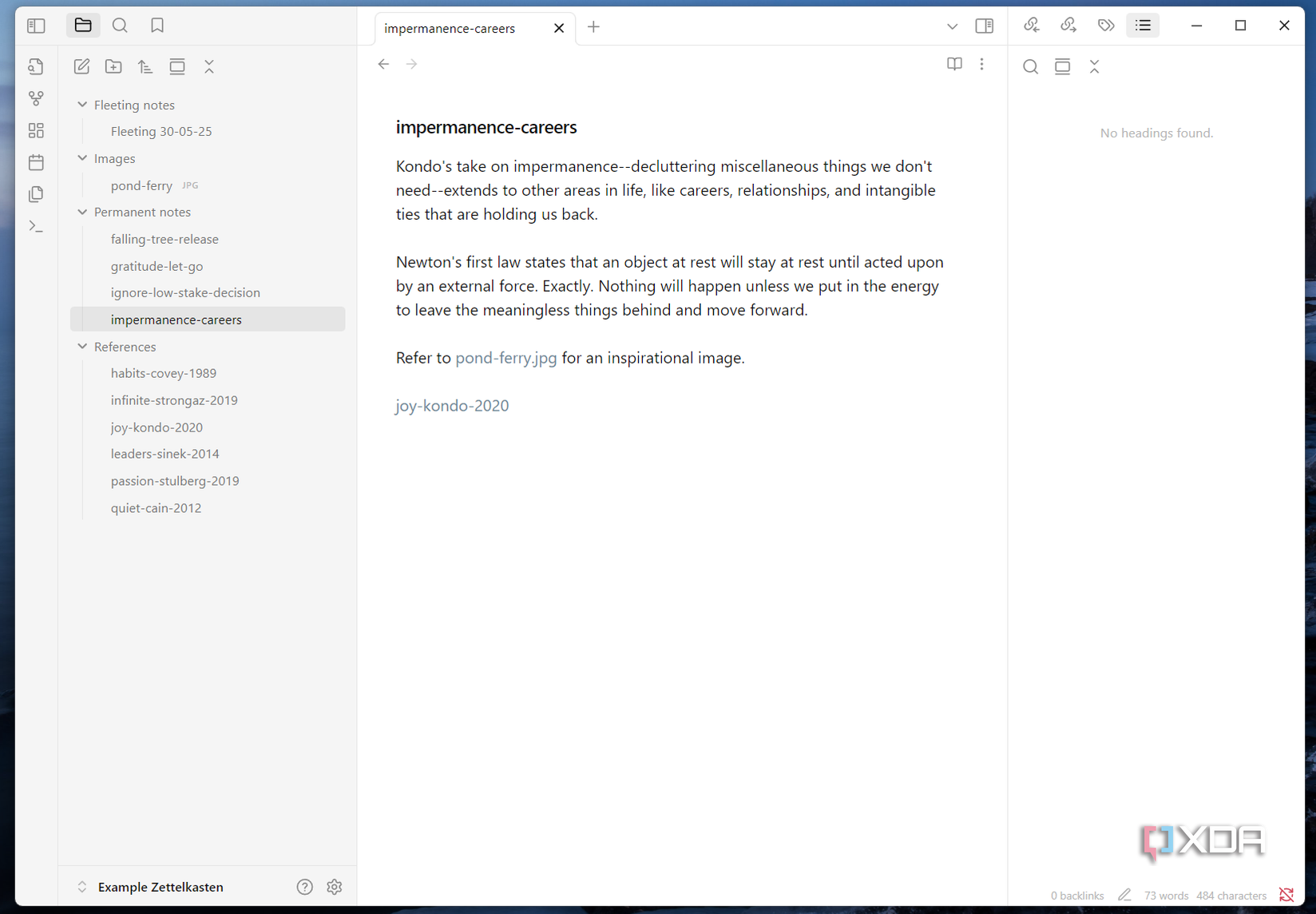Open the global search in the sidebar
This screenshot has height=914, width=1316.
click(121, 25)
